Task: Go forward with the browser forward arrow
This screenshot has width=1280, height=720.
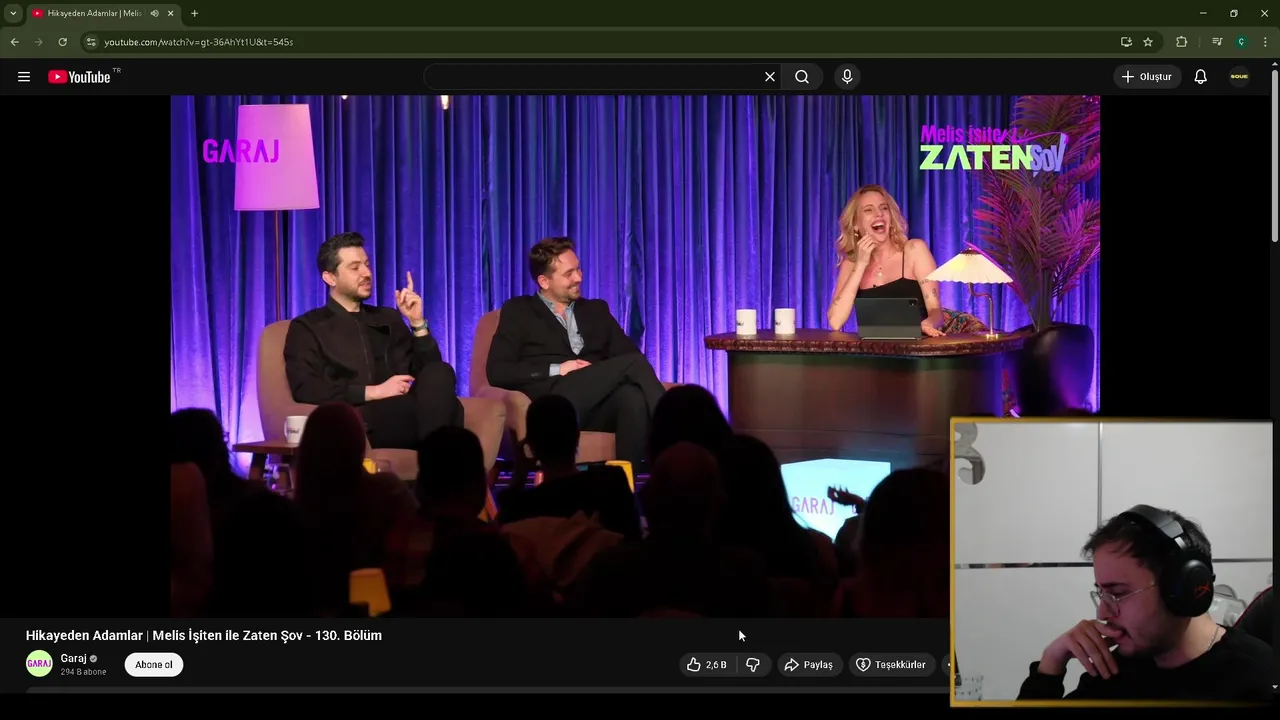Action: point(39,42)
